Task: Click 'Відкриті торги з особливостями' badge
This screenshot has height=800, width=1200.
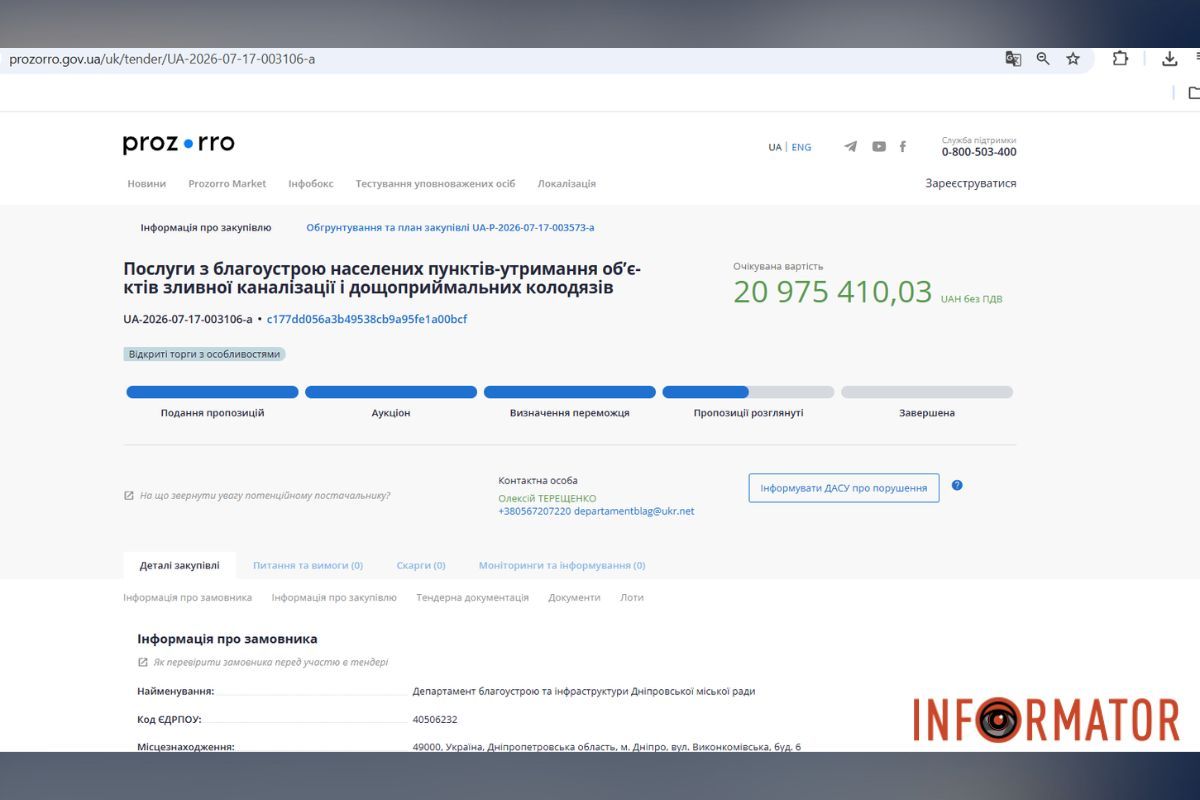Action: tap(205, 354)
